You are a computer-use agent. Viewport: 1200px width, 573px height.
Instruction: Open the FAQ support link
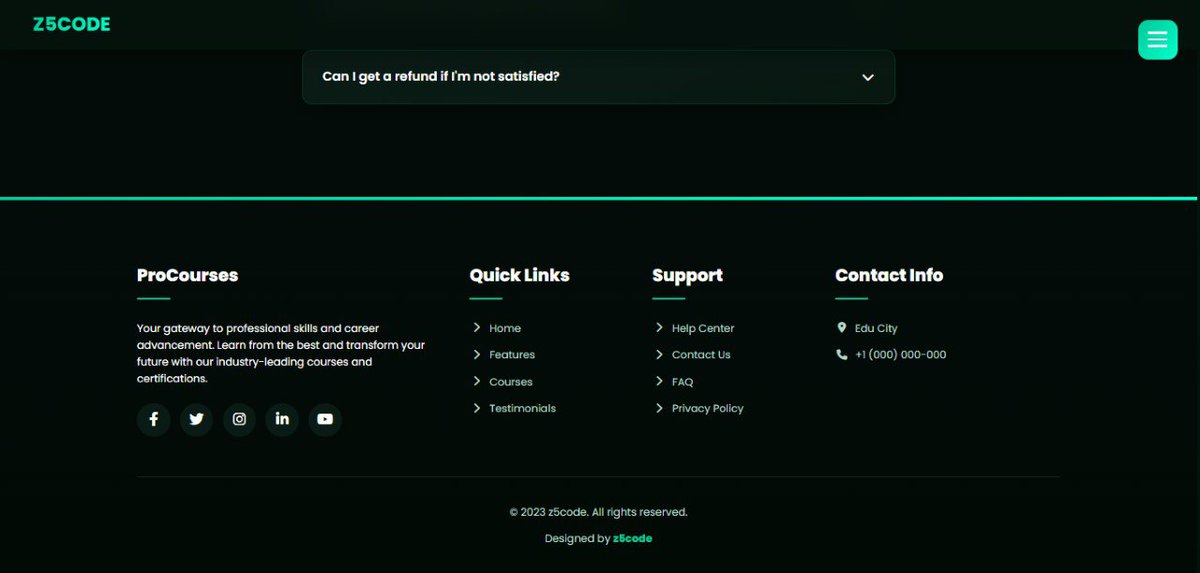pyautogui.click(x=682, y=382)
